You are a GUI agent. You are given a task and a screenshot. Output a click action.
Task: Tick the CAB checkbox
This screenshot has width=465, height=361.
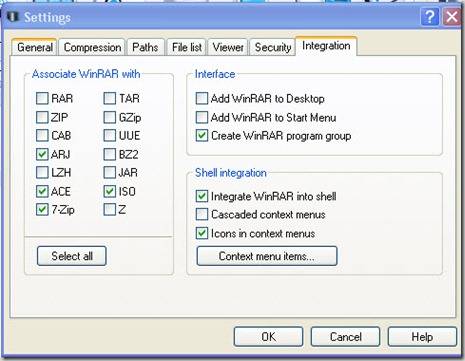[x=42, y=136]
